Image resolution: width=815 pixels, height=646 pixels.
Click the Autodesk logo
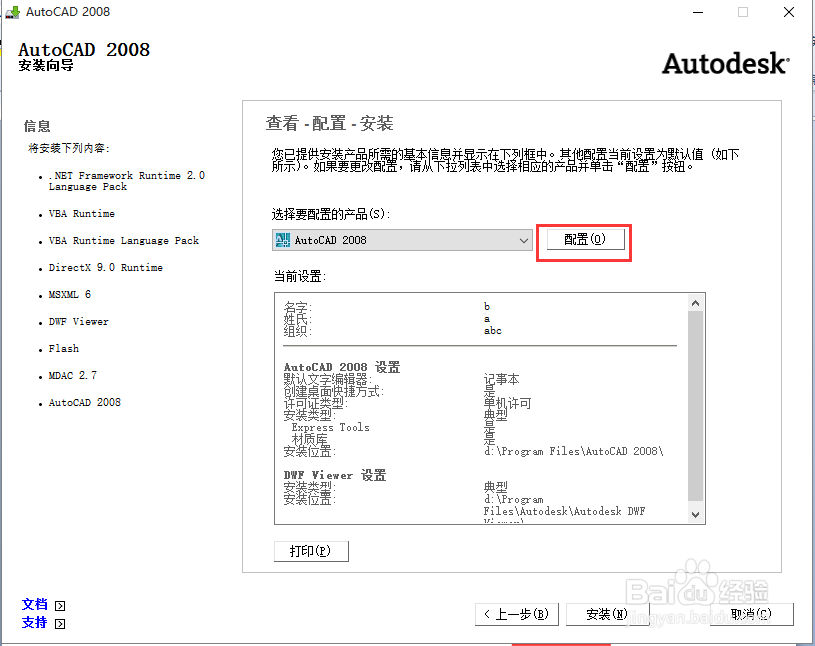[724, 62]
